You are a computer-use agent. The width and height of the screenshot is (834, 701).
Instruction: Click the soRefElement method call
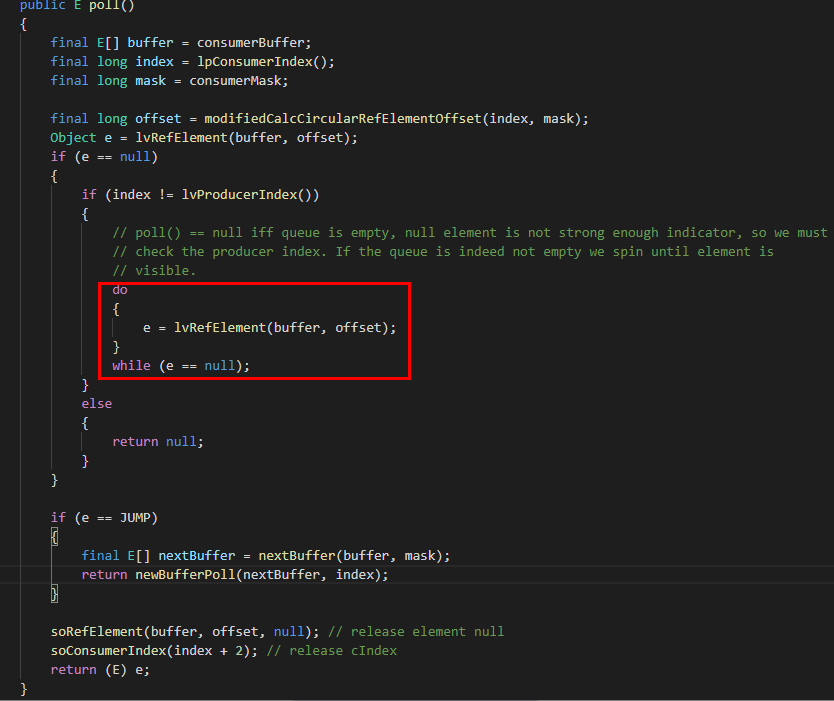(x=97, y=632)
